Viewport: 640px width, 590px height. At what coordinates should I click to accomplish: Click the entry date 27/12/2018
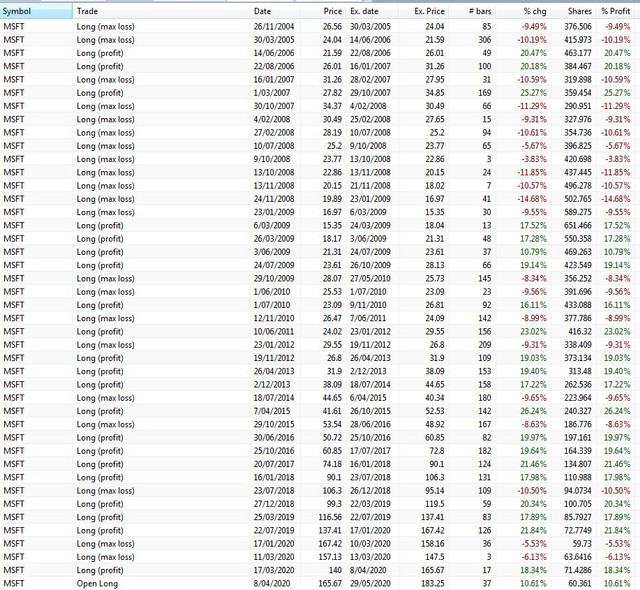tap(273, 504)
